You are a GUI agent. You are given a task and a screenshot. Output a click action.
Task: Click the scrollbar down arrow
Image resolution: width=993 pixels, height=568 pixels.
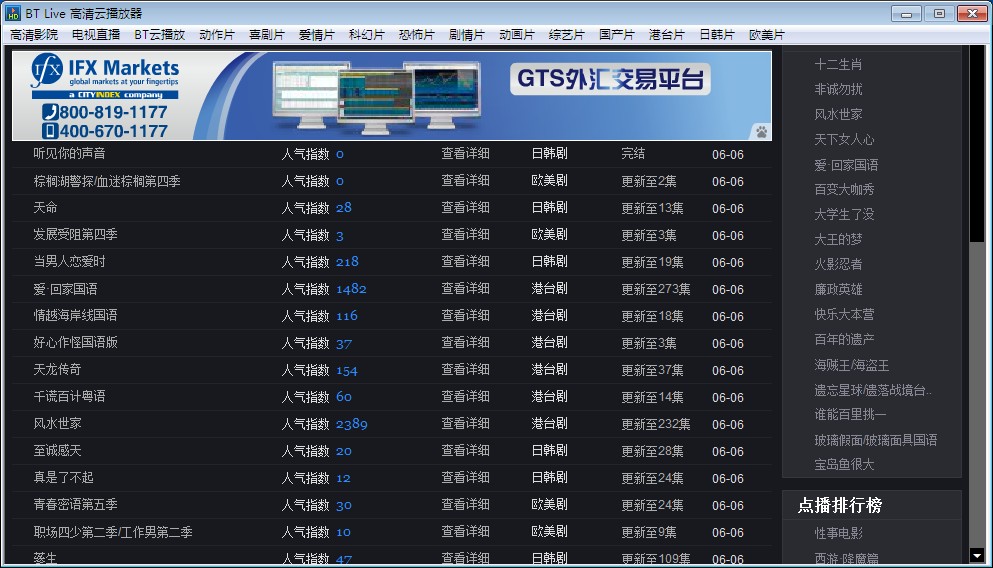pyautogui.click(x=977, y=555)
